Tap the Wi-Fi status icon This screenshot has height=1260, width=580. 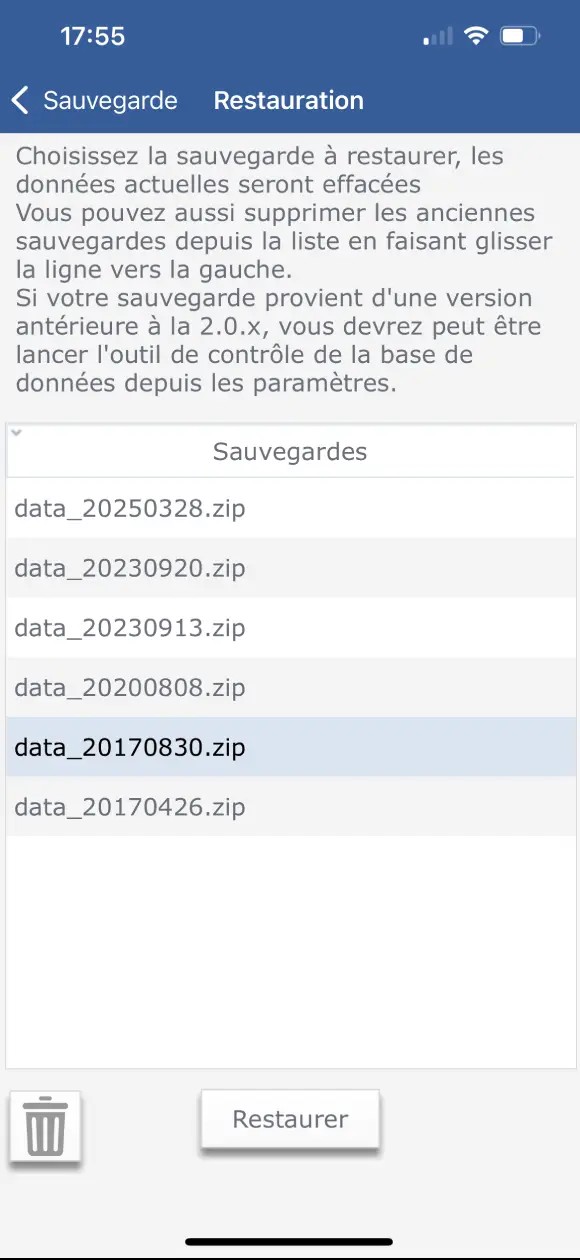coord(477,37)
